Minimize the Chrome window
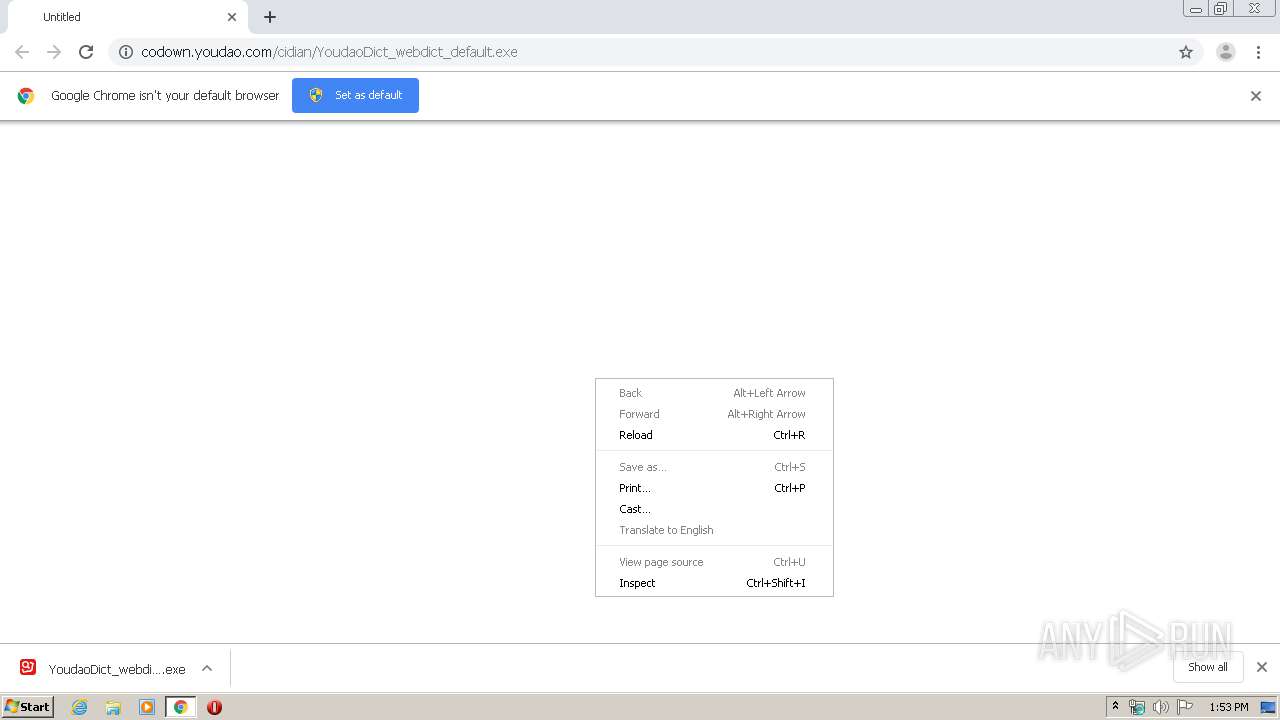Viewport: 1280px width, 720px height. 1196,9
